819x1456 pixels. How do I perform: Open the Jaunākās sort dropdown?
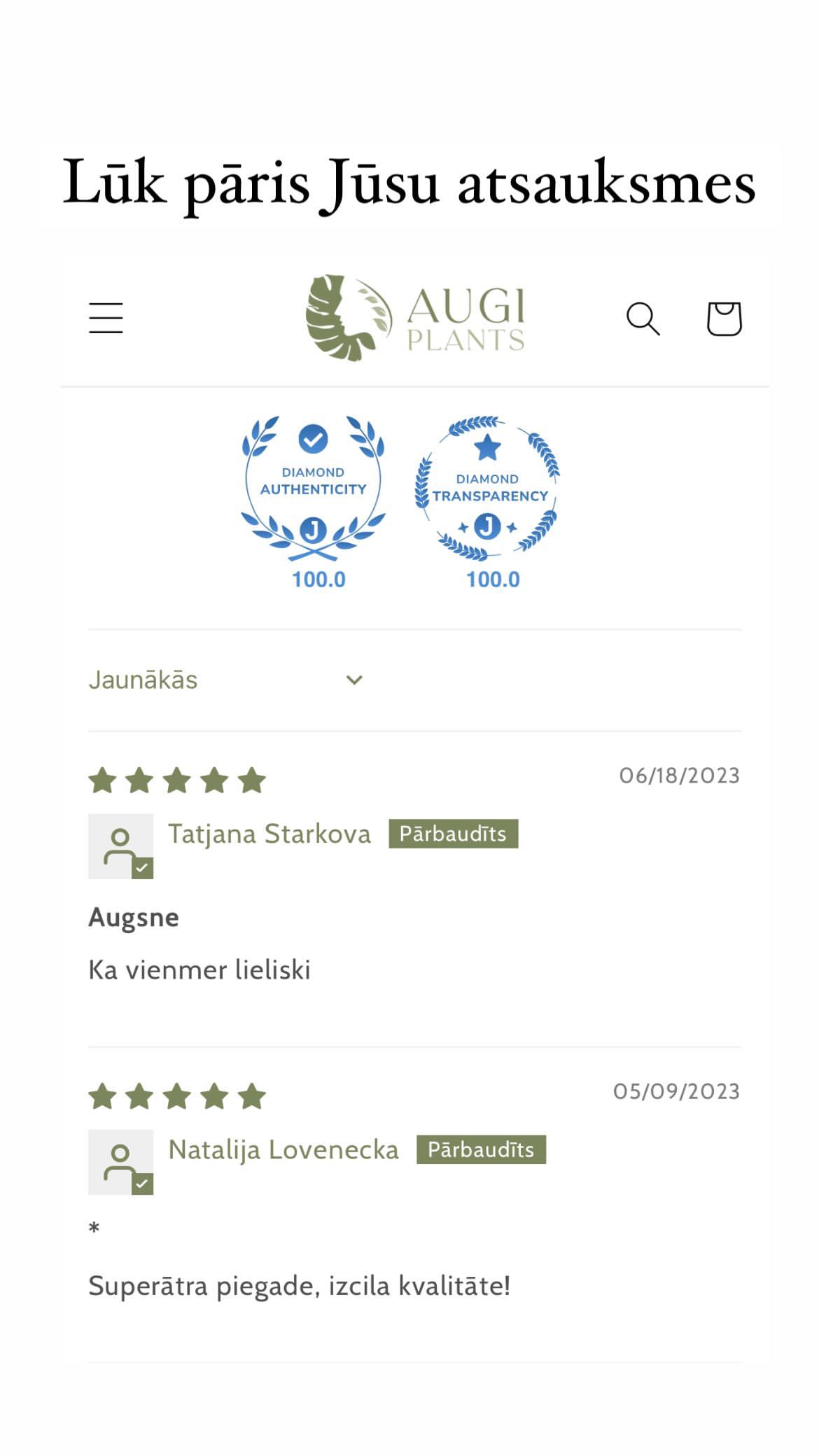pyautogui.click(x=225, y=680)
